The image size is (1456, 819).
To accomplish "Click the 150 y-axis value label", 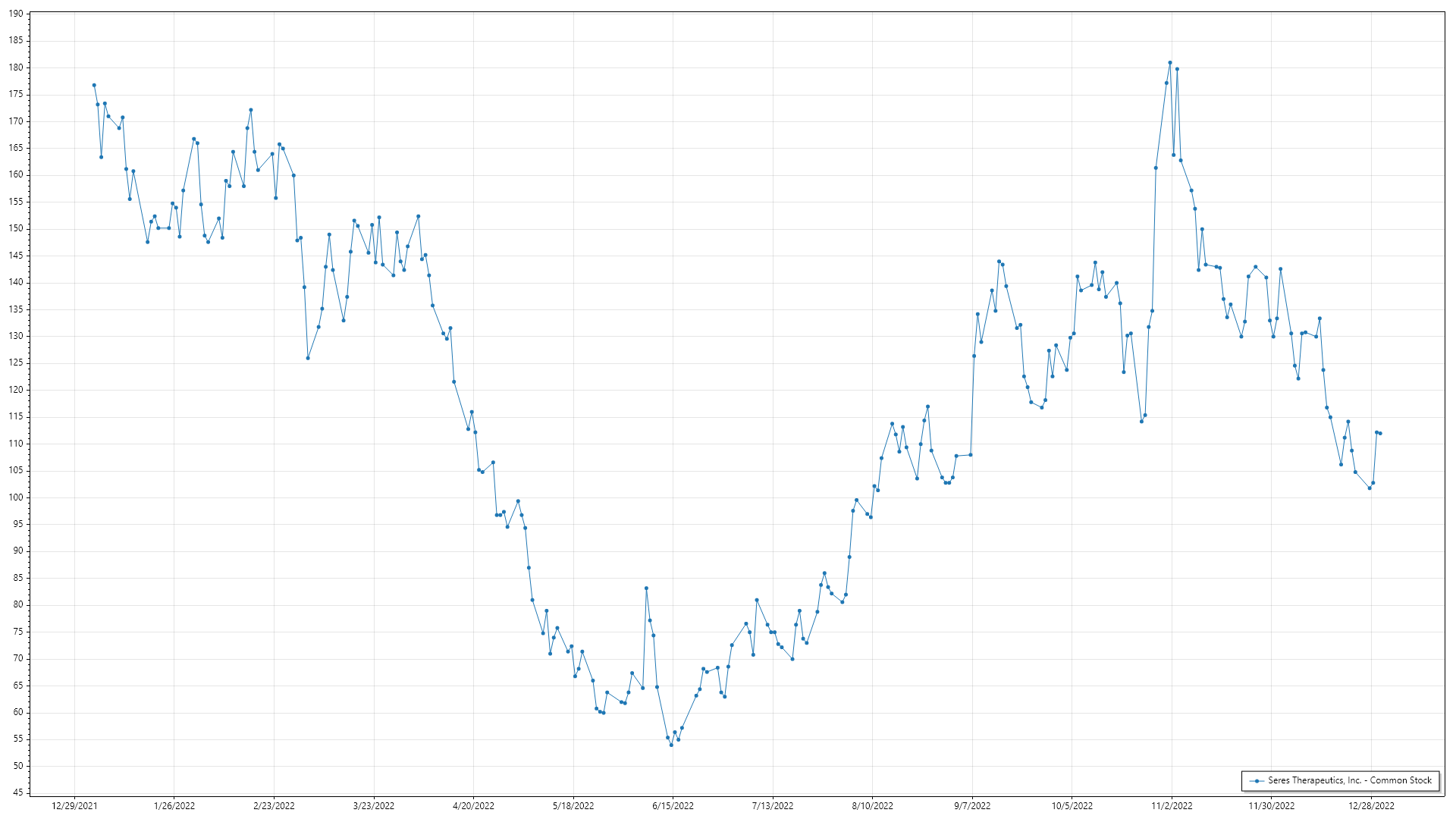I will 16,228.
